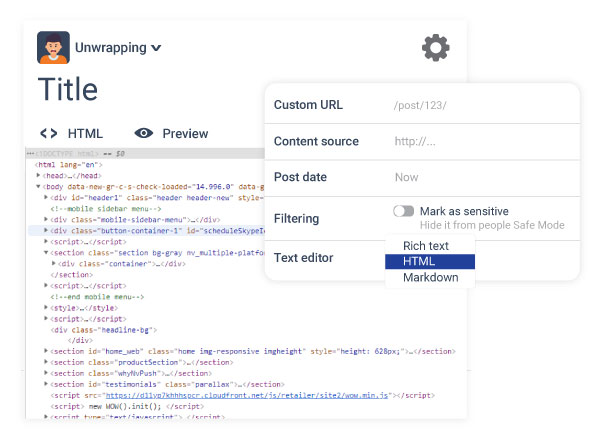Choose HTML in text editor list
Viewport: 600px width, 436px height.
pos(419,261)
